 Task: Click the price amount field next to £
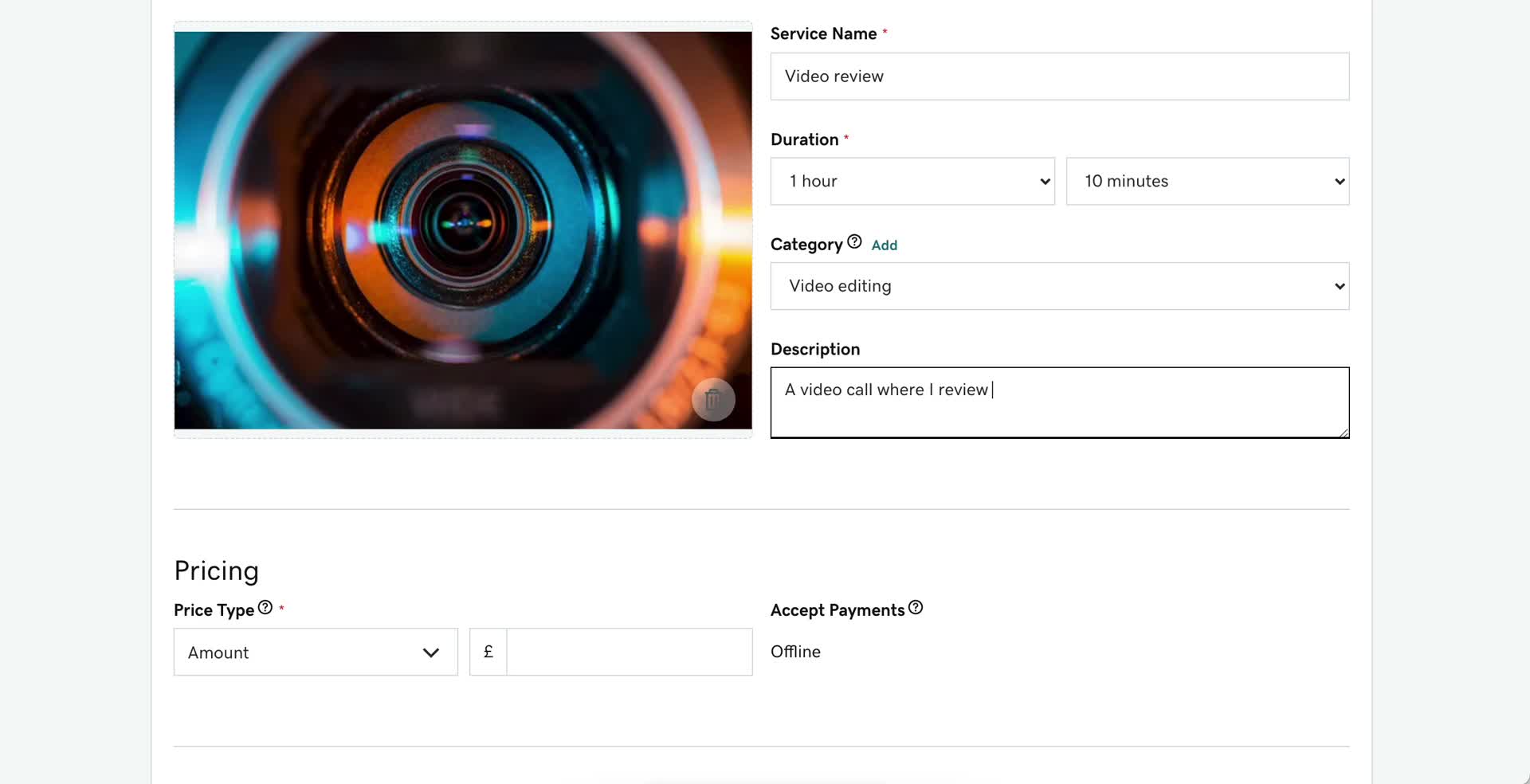tap(630, 652)
